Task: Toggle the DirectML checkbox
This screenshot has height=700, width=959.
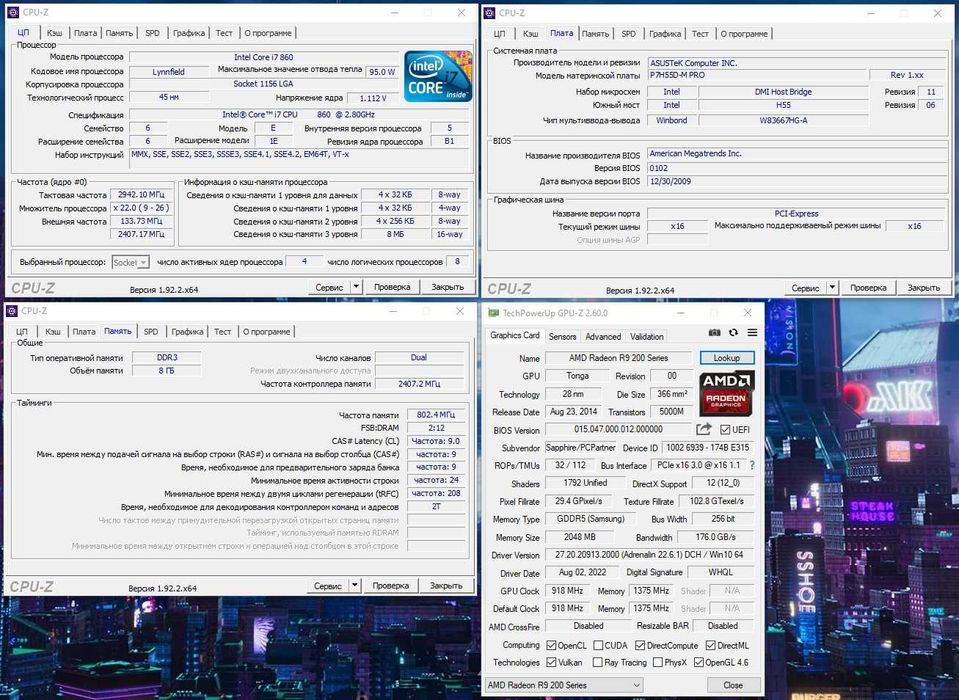Action: 710,646
